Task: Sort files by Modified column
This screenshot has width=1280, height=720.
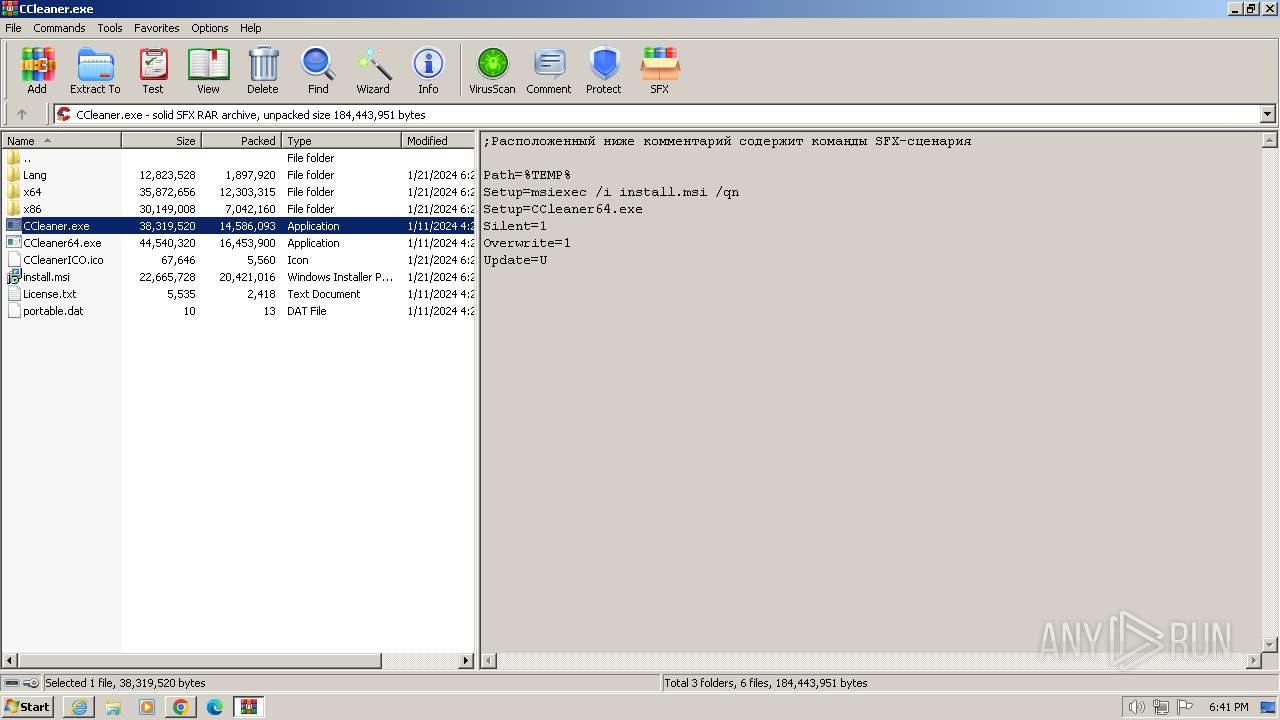Action: pos(438,141)
